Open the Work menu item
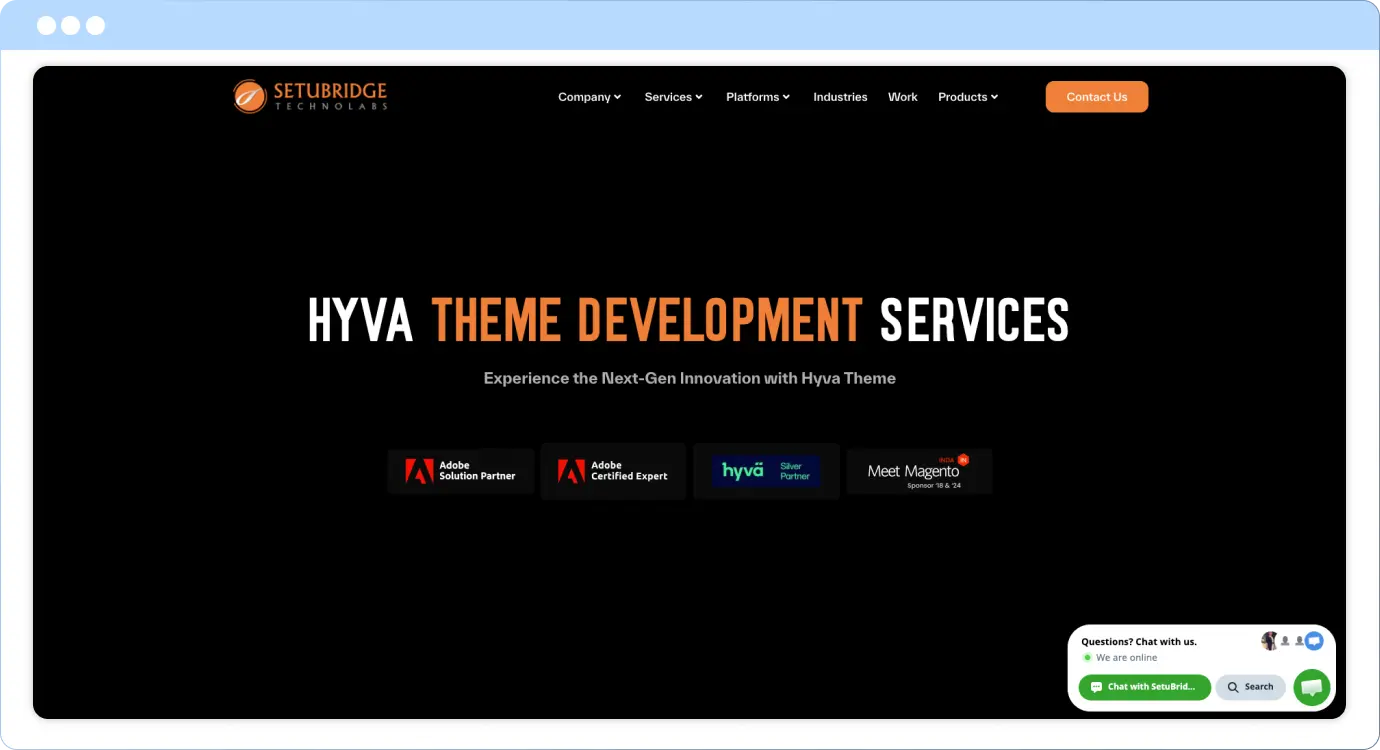 click(902, 97)
